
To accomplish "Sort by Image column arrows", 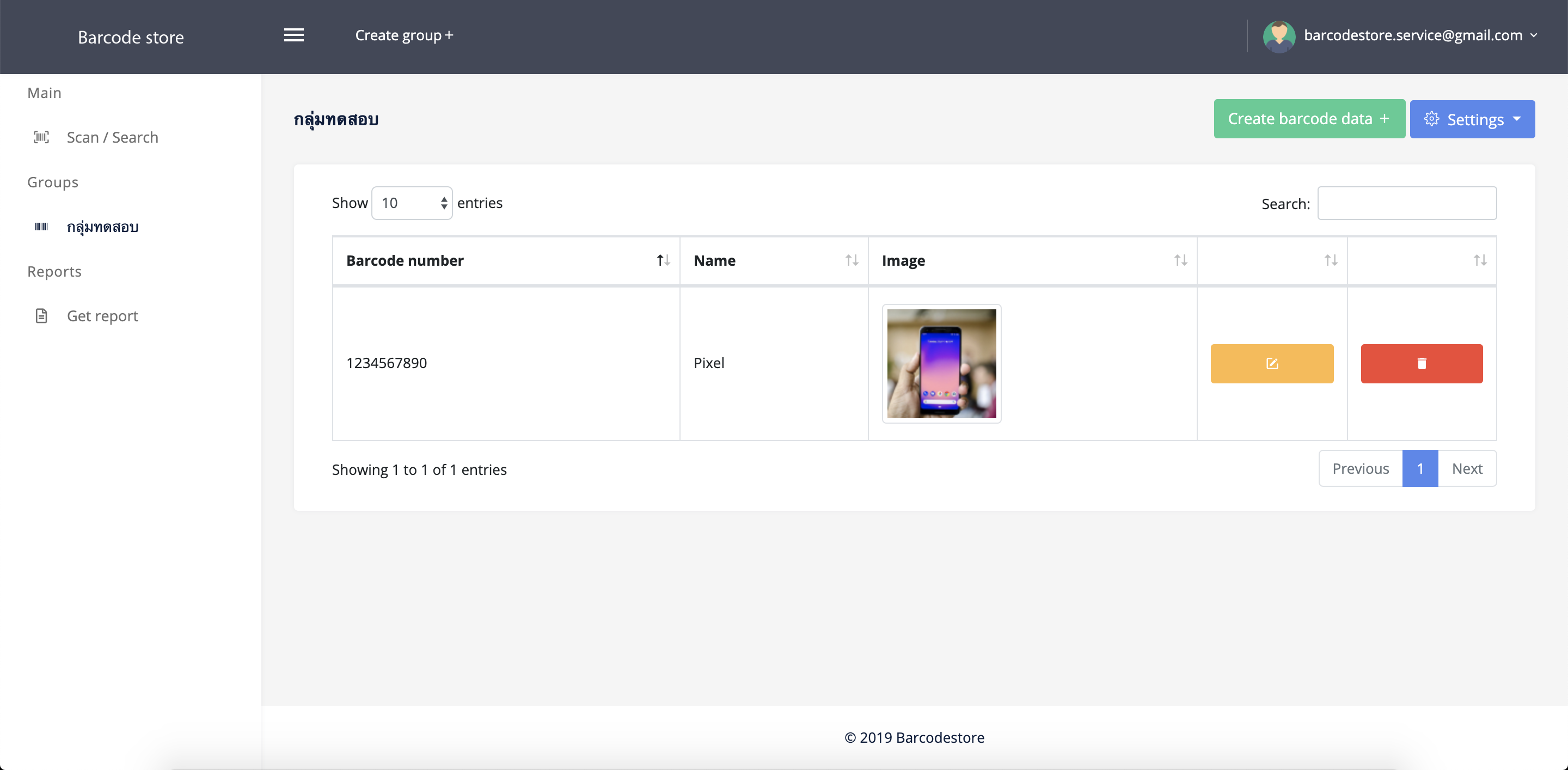I will point(1180,260).
